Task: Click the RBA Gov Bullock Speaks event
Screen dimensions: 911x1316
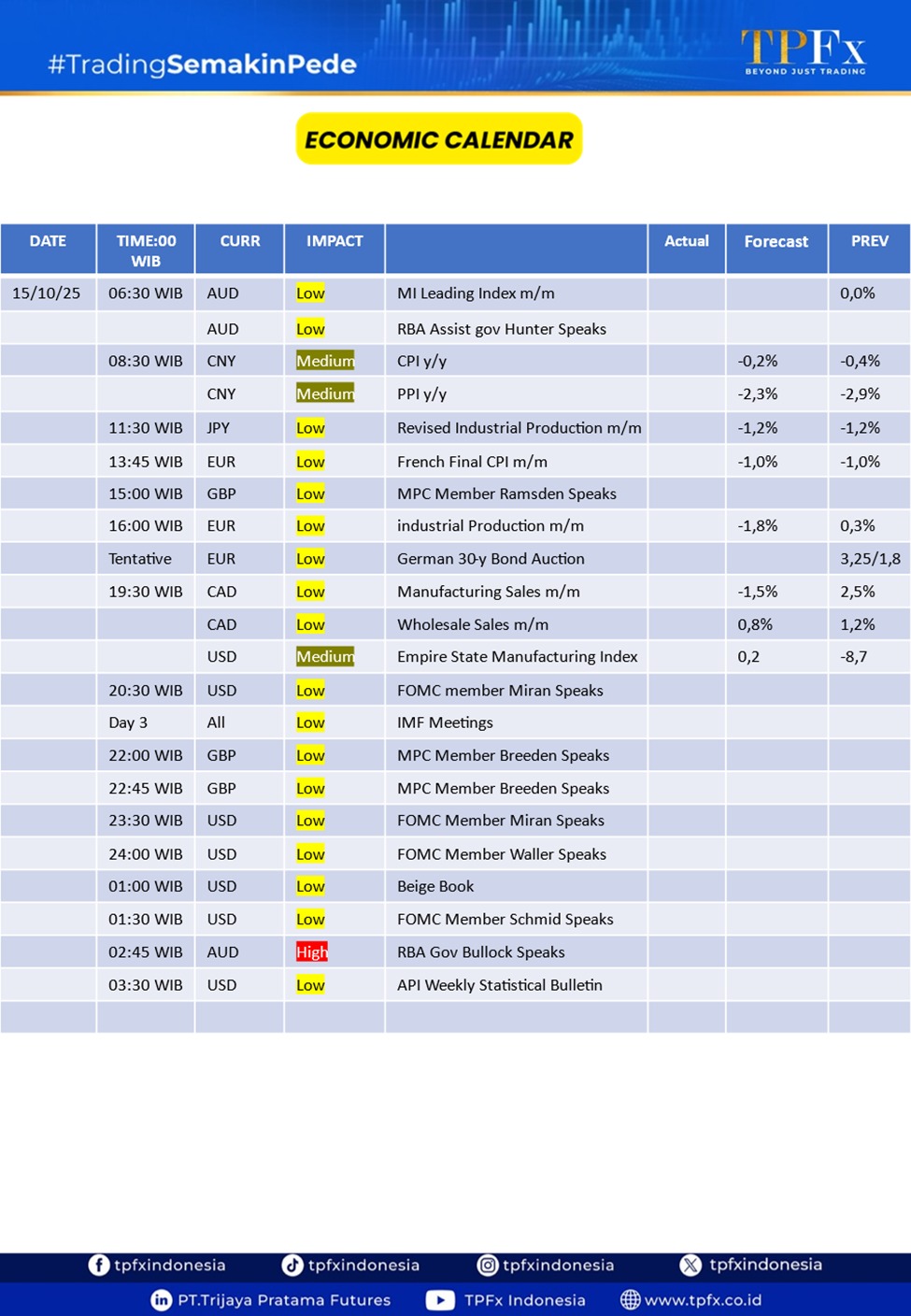Action: click(480, 951)
